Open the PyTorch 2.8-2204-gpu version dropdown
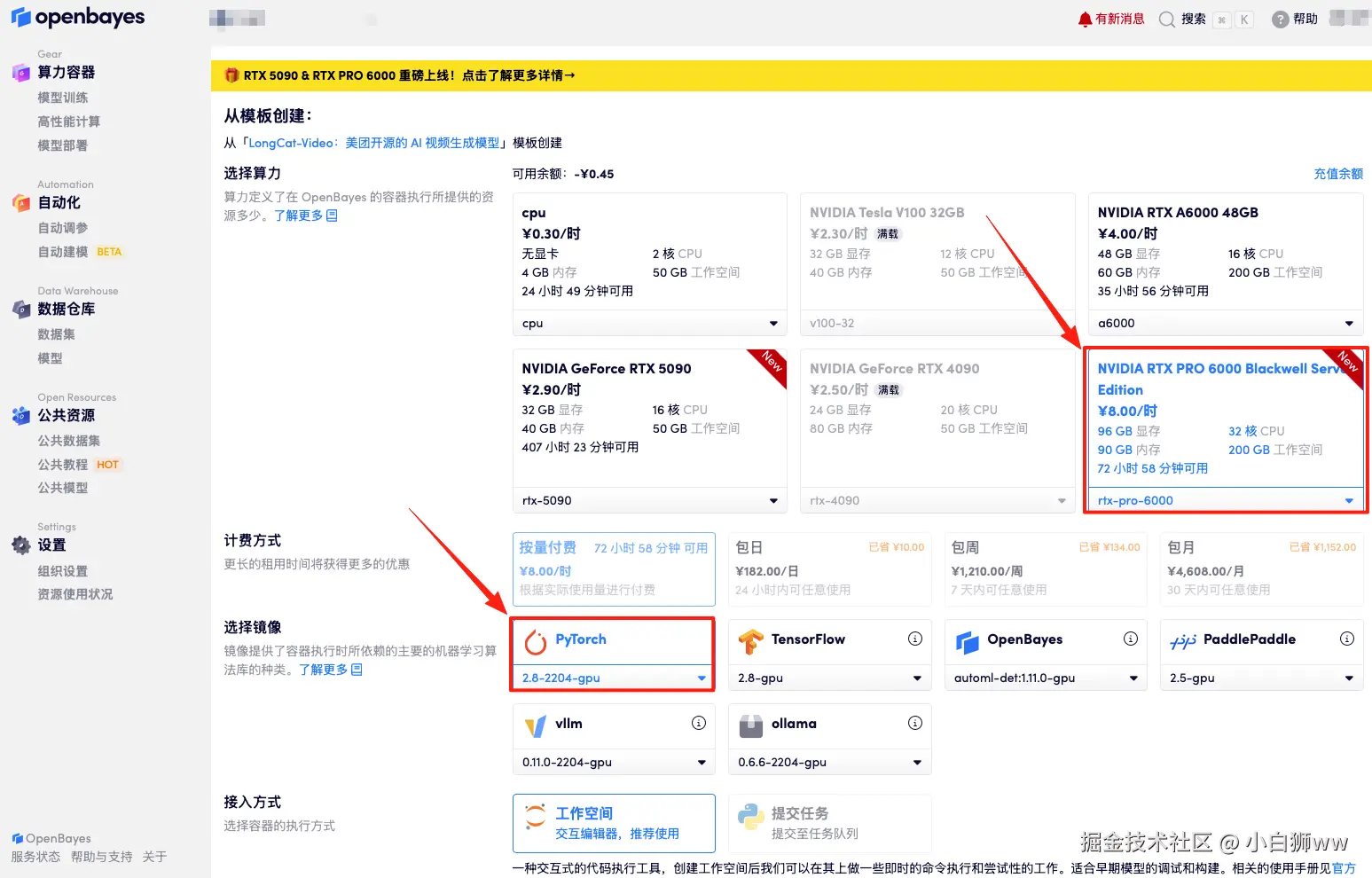Screen dimensions: 1372x878 click(613, 678)
